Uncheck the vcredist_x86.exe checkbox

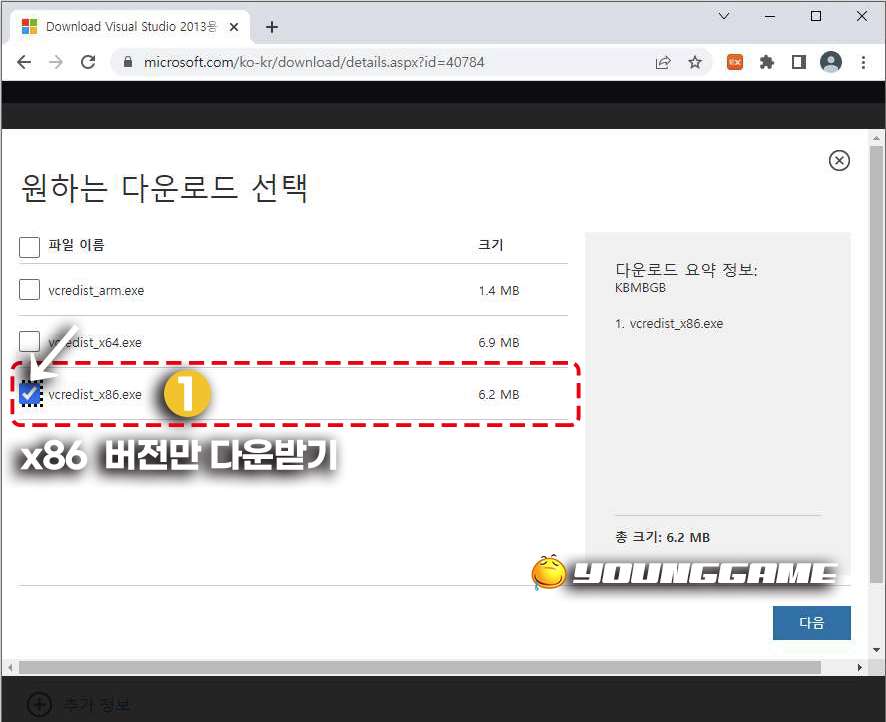point(30,394)
